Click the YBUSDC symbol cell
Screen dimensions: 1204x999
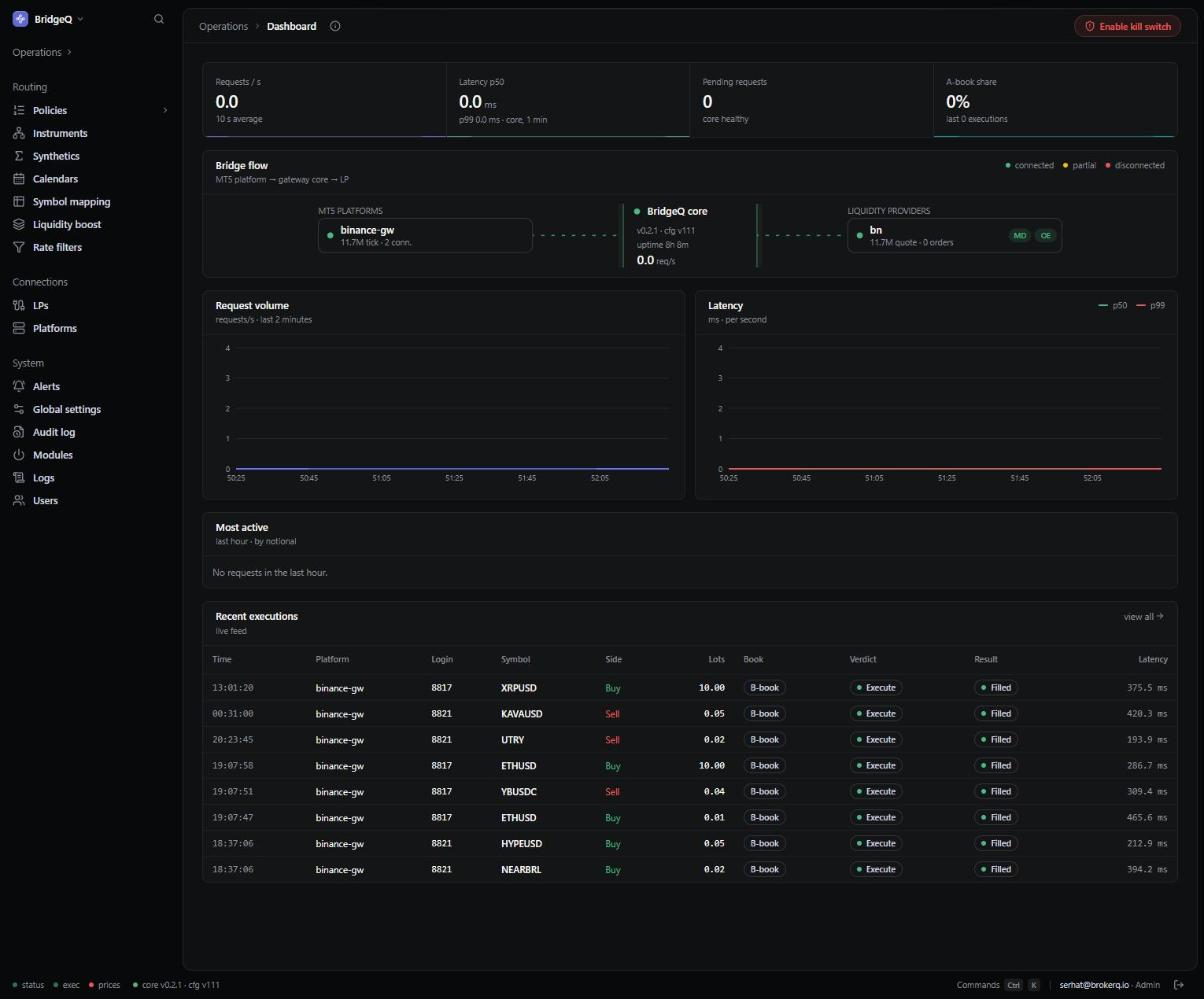point(519,792)
